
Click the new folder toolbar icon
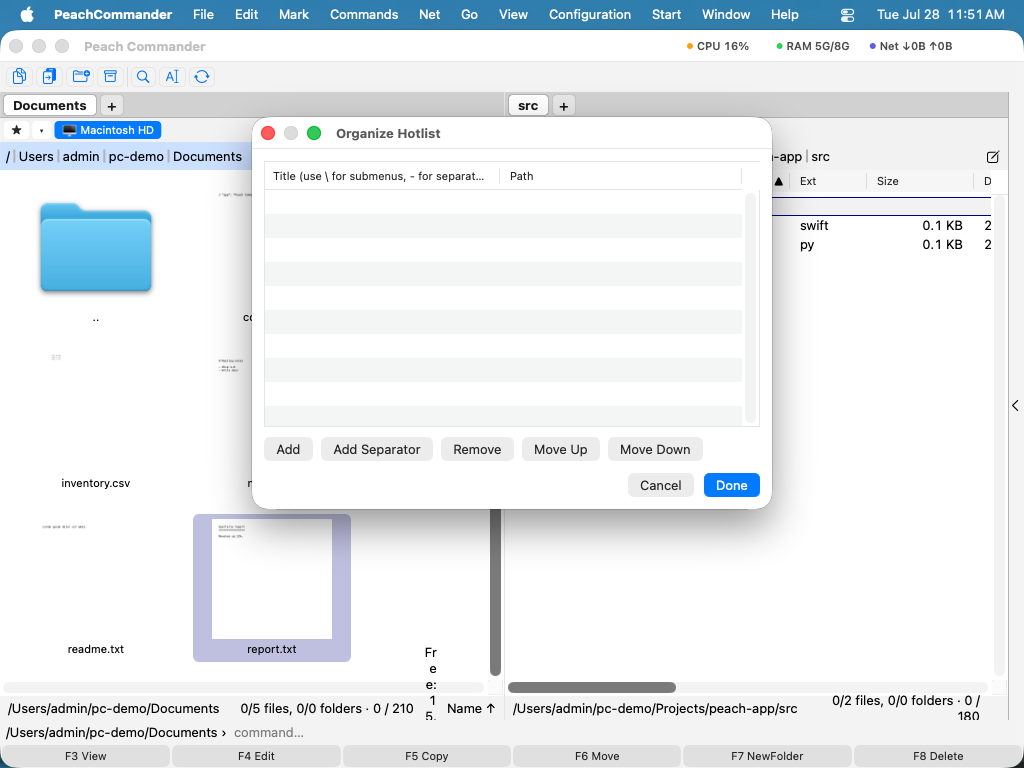point(81,76)
